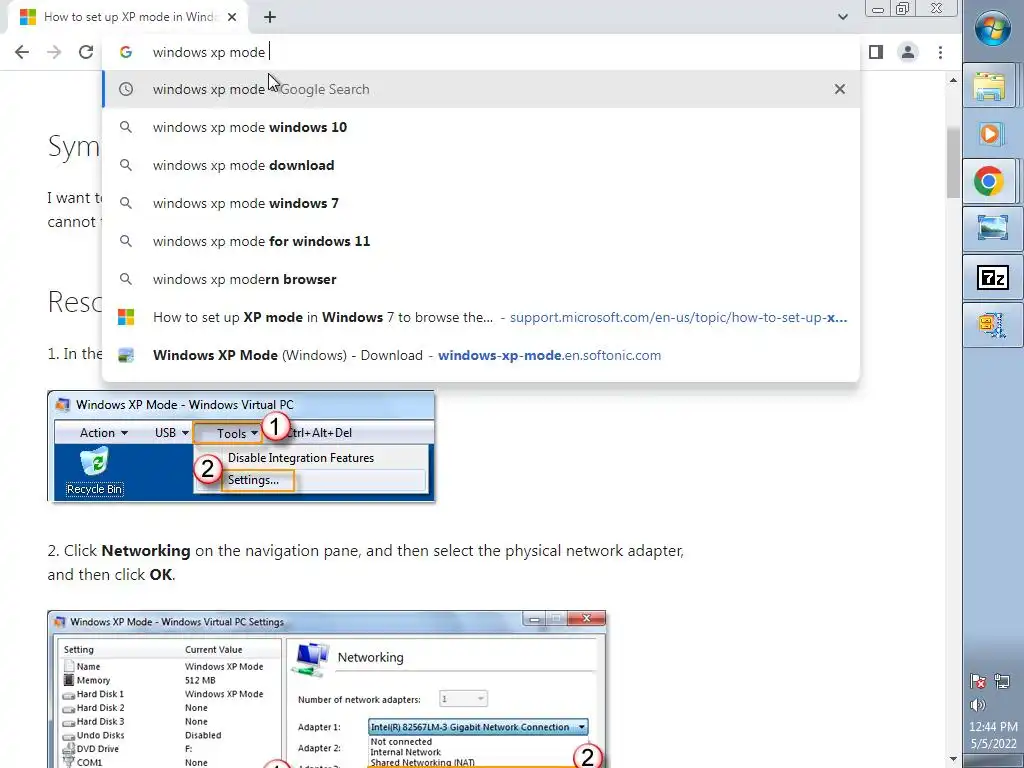Choose suggestion 'windows xp mode download'

481,165
